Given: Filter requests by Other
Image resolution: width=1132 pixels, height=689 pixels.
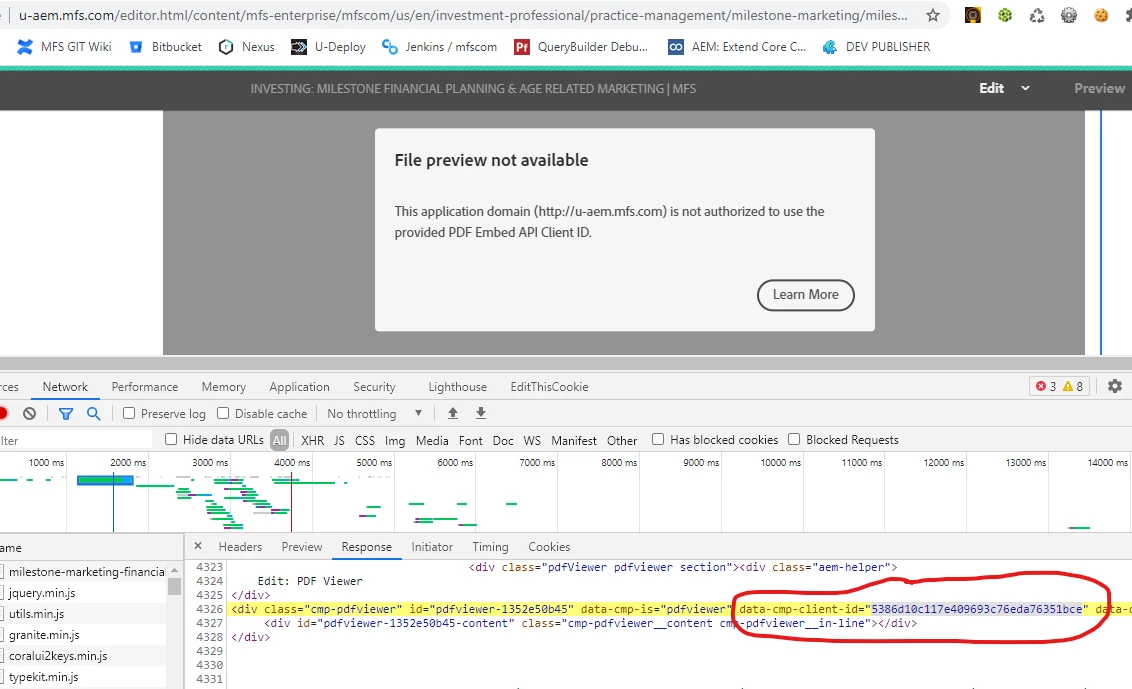Looking at the screenshot, I should [622, 441].
